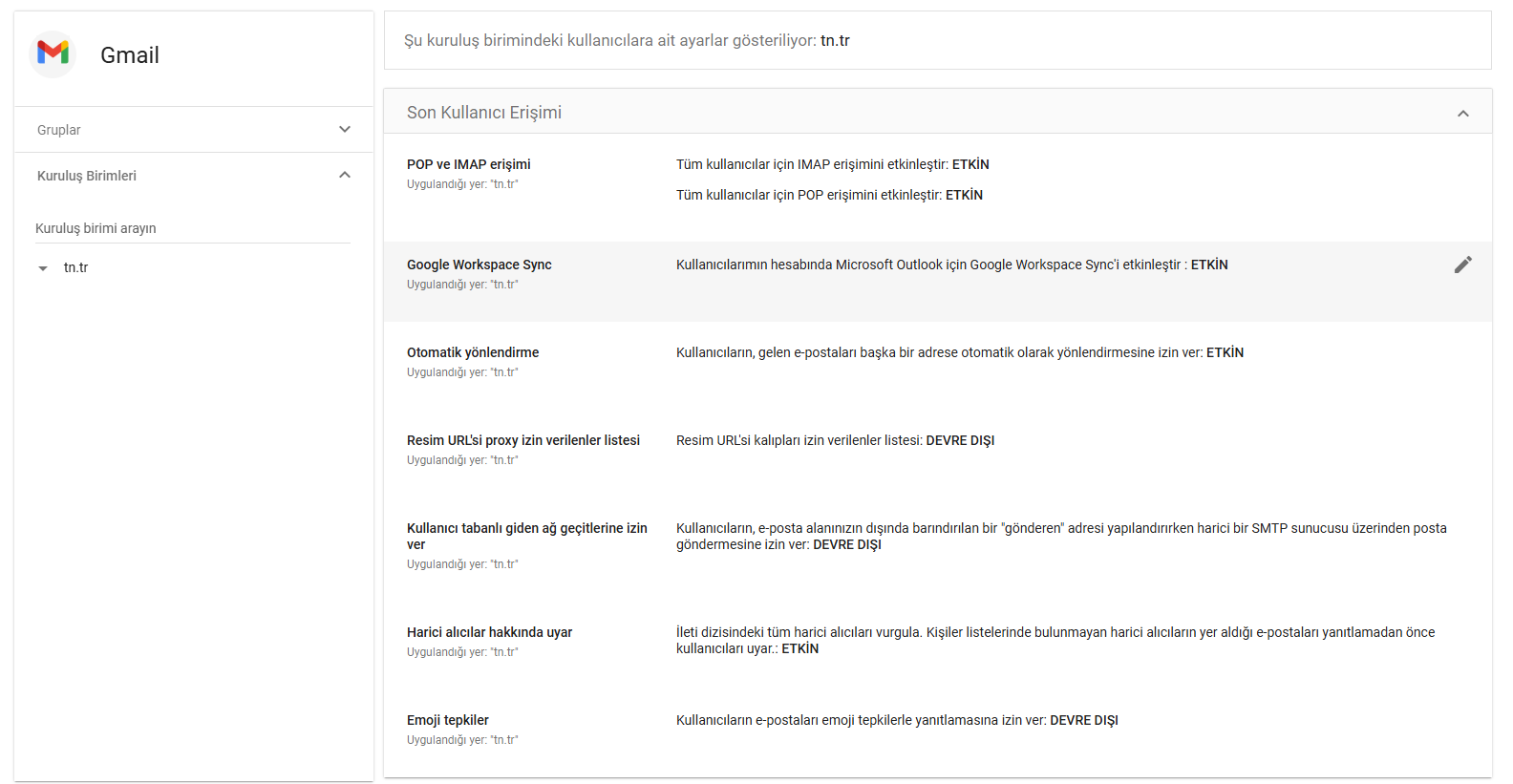Collapse the tn.tr tree arrow
The image size is (1513, 784).
(x=42, y=268)
